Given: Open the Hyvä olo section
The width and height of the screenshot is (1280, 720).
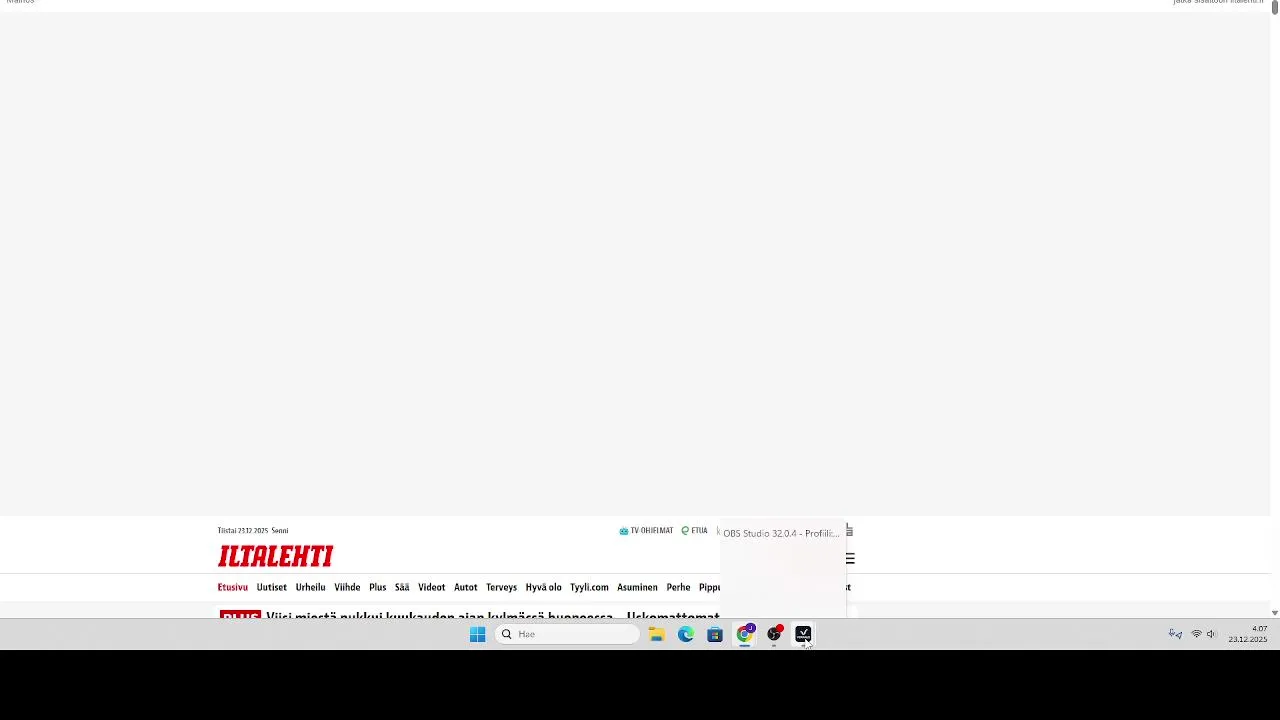Looking at the screenshot, I should point(543,588).
